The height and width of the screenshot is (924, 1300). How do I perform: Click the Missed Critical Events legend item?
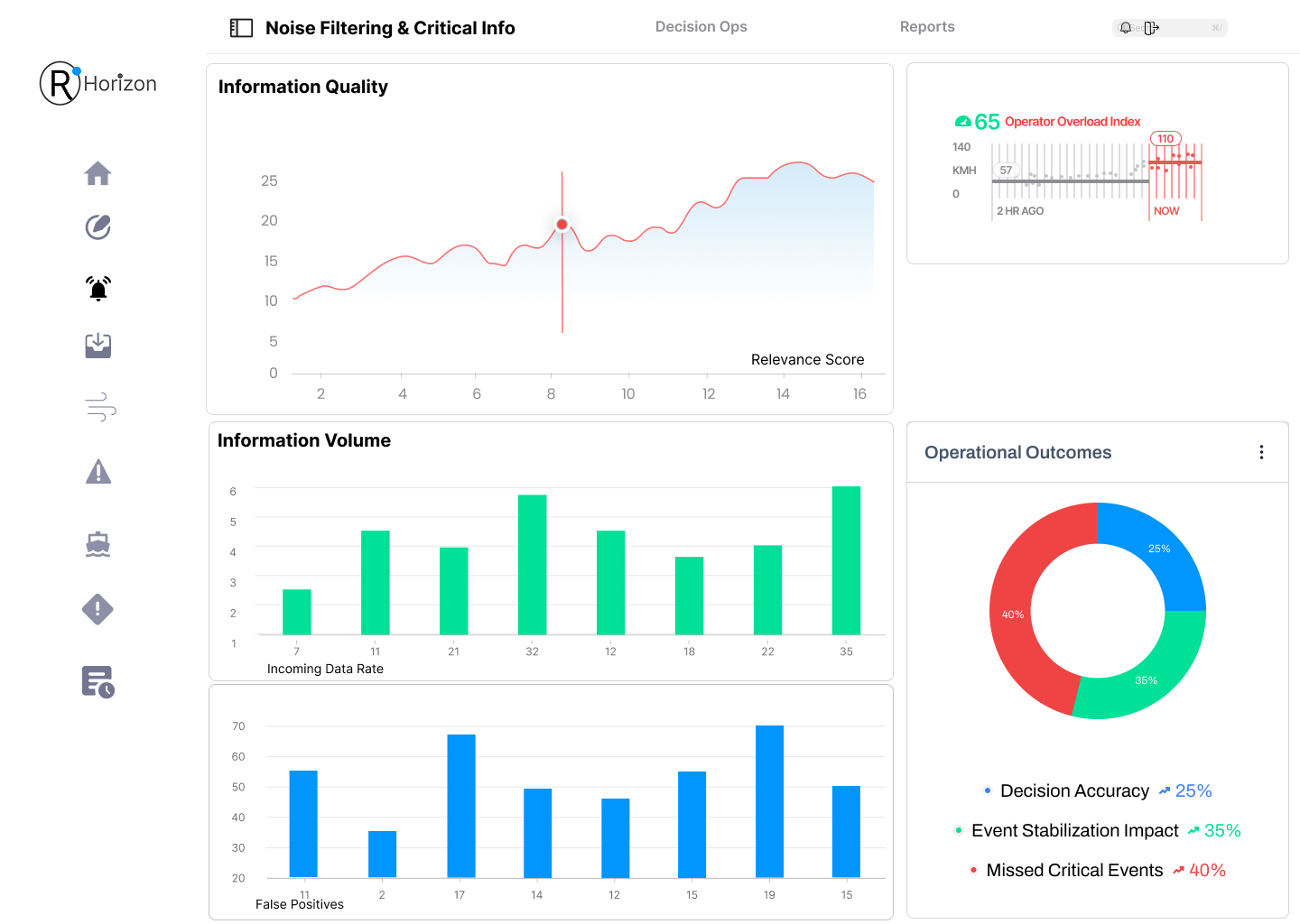1074,870
